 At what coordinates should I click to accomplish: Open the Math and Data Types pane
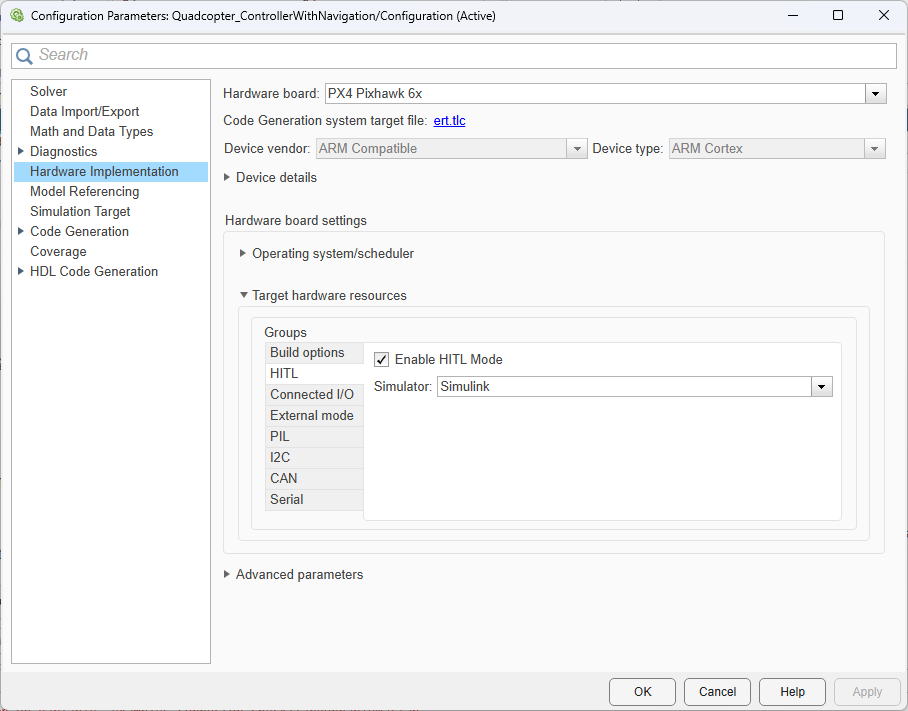click(x=91, y=131)
